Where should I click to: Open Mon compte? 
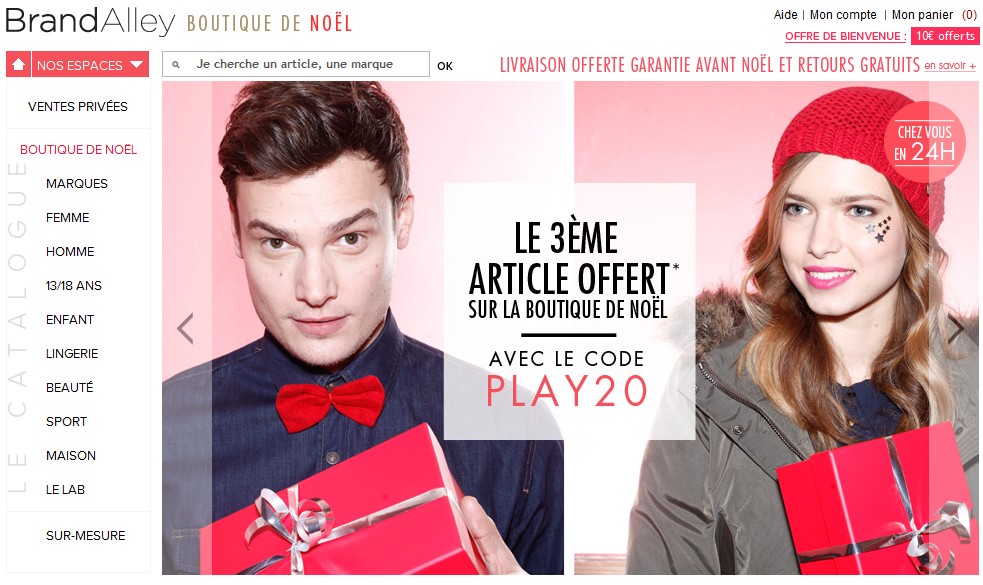point(843,14)
